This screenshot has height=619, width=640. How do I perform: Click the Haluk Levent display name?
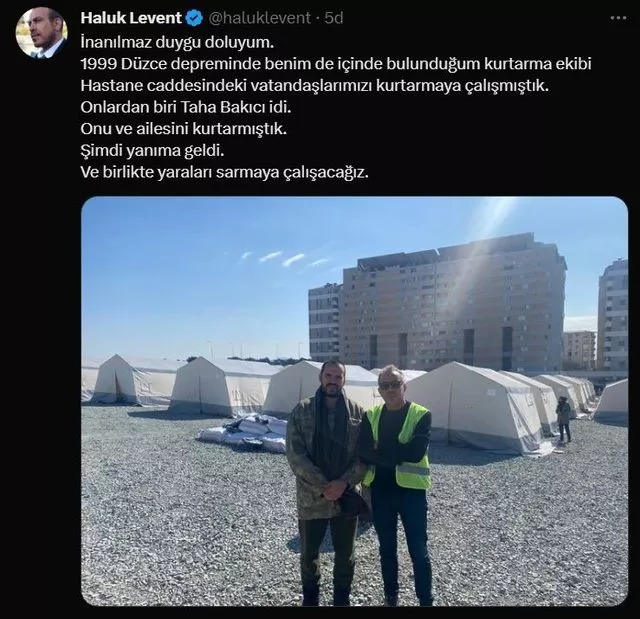[131, 18]
